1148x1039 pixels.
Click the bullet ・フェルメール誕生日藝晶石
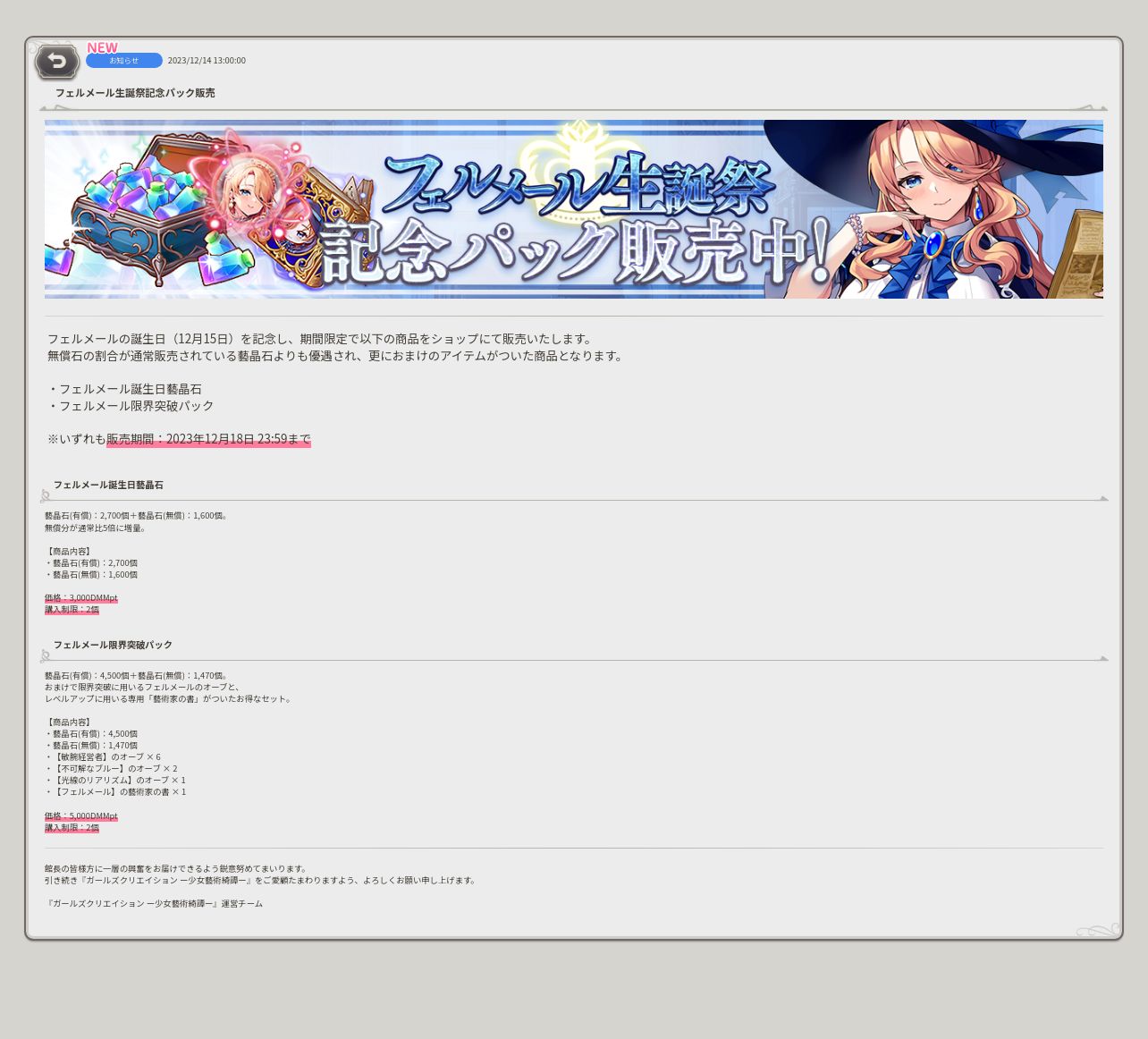[125, 389]
